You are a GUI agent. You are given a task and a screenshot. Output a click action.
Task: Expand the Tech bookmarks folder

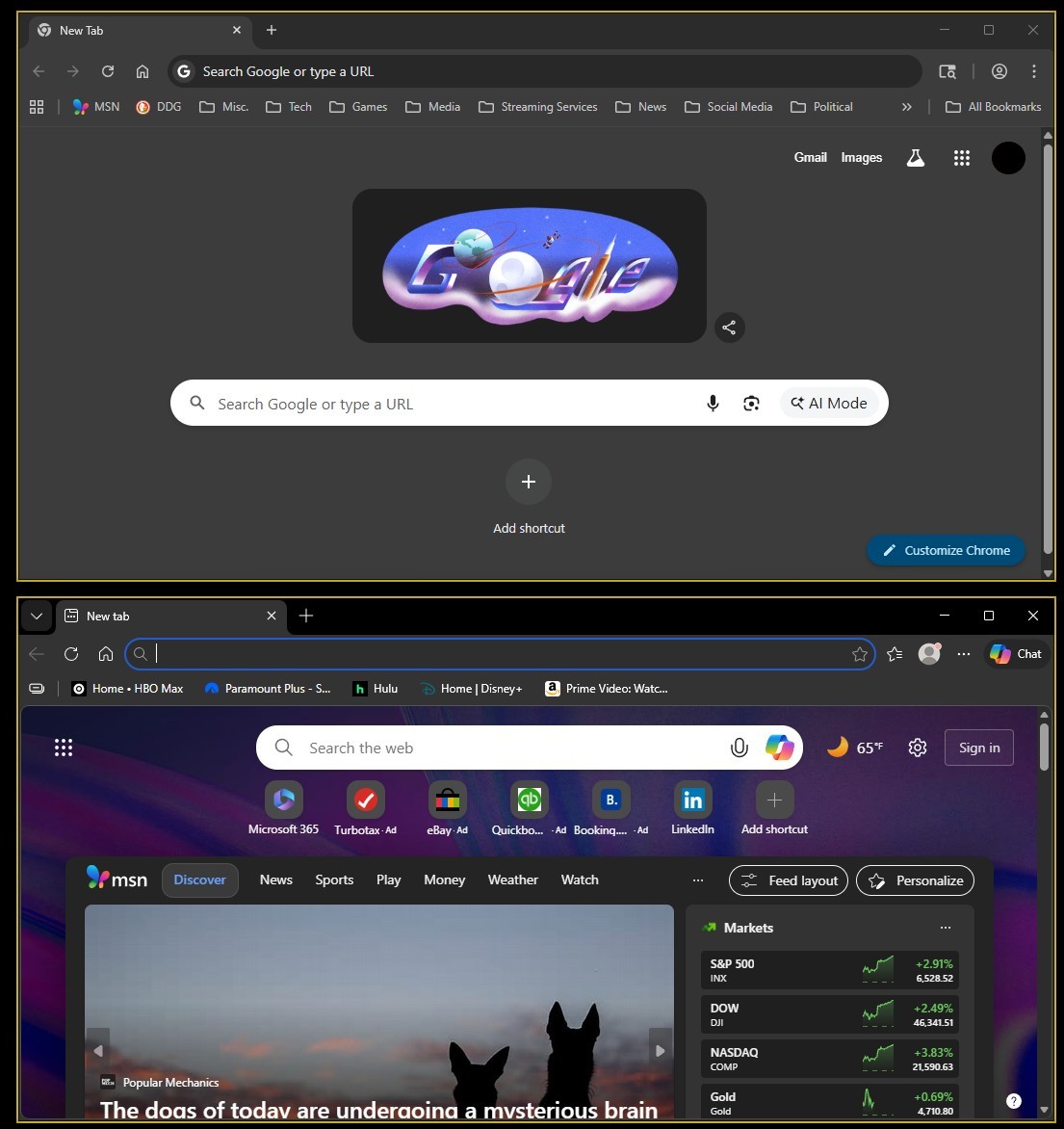click(x=289, y=107)
